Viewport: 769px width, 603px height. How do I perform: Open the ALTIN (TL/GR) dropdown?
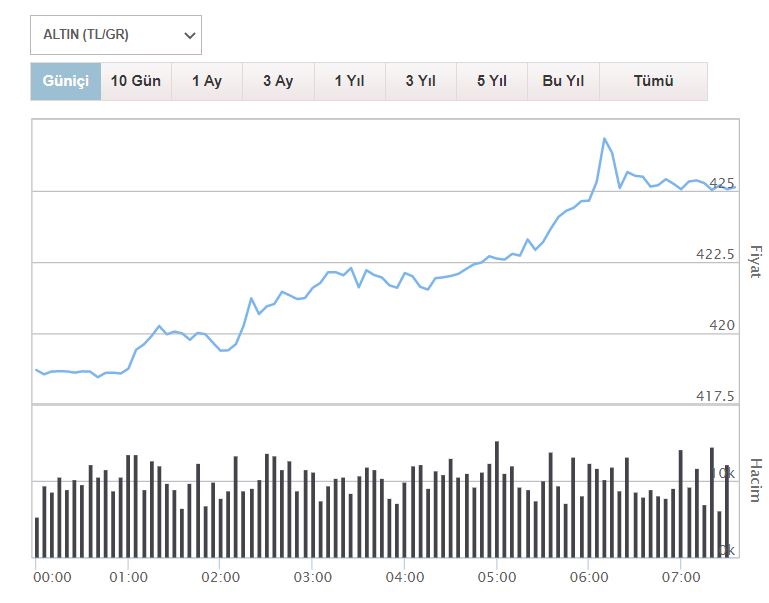tap(116, 35)
